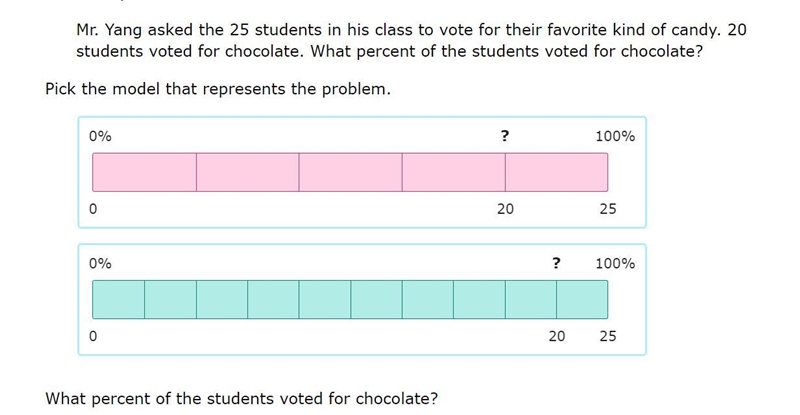The height and width of the screenshot is (415, 800).
Task: Select the teal ten-segment bar model
Action: [362, 300]
